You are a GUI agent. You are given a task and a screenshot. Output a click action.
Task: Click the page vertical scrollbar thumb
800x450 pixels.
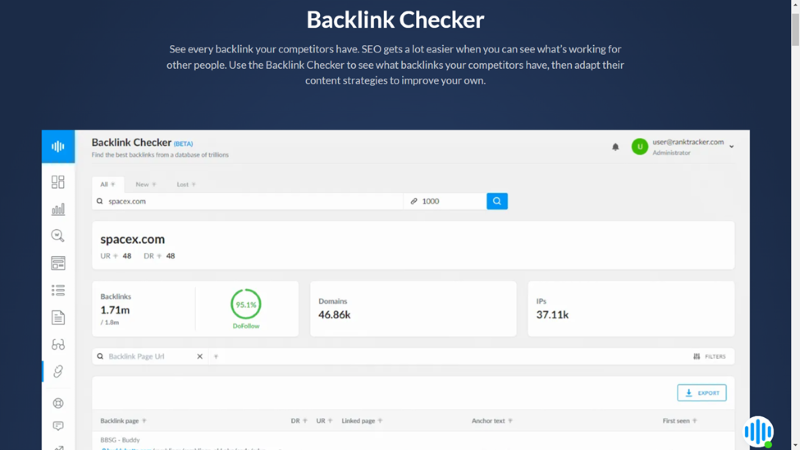click(x=795, y=30)
